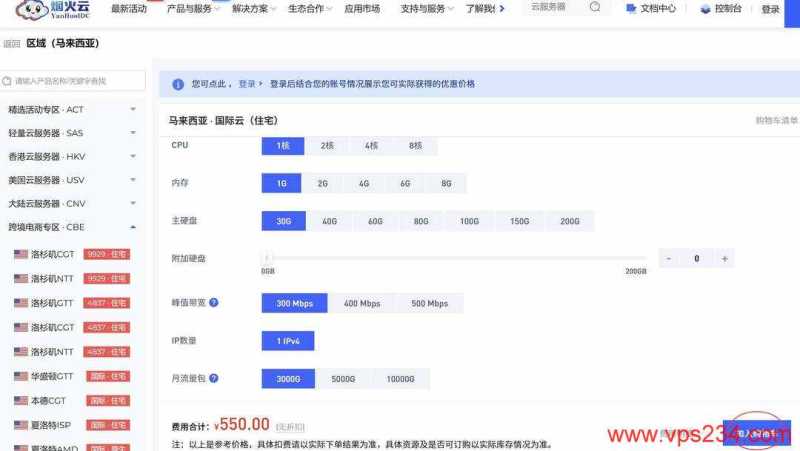Choose 300 Mbps peak bandwidth

294,303
